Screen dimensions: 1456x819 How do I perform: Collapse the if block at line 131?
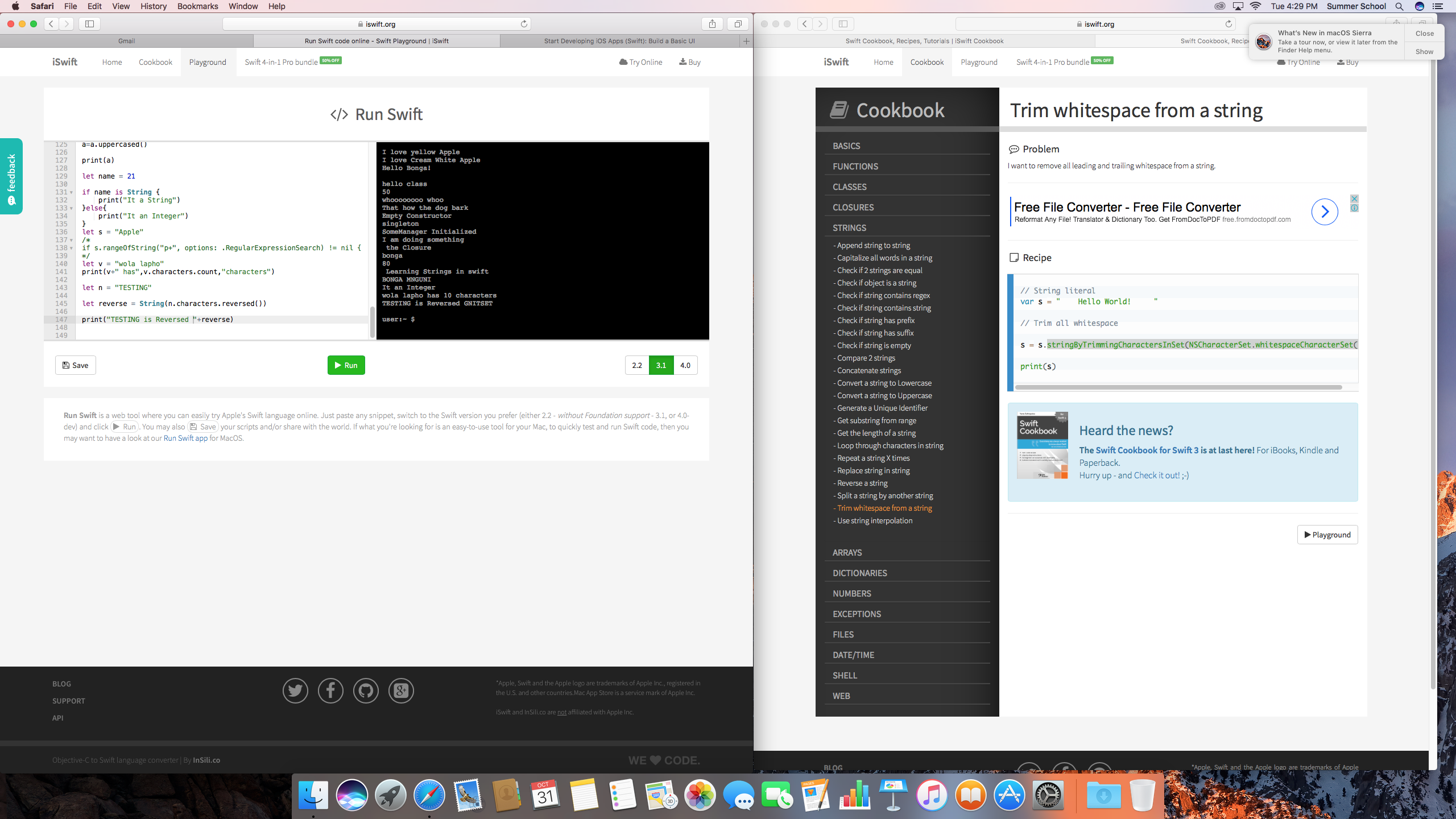(71, 192)
